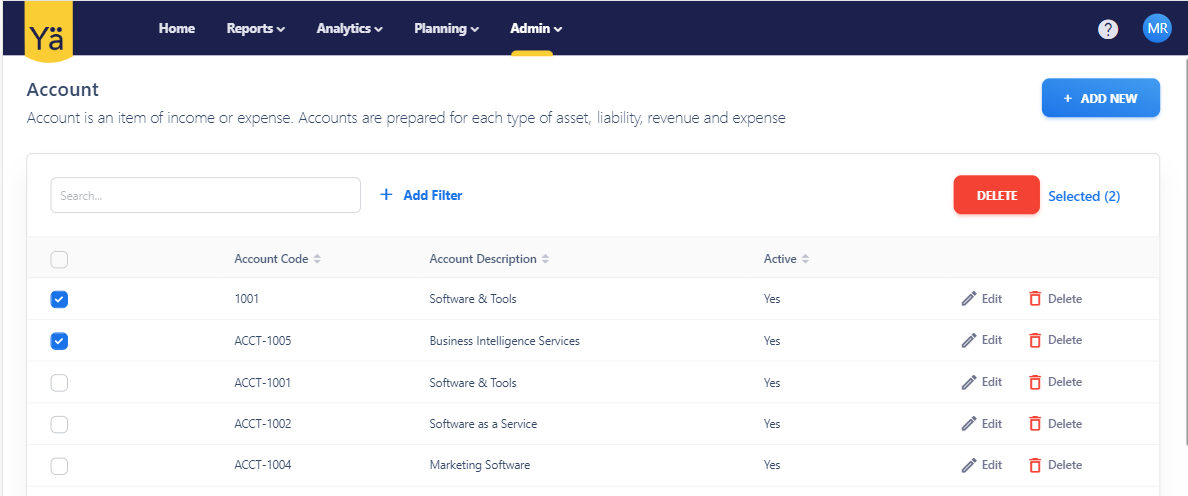Expand the Reports dropdown menu

pyautogui.click(x=256, y=29)
